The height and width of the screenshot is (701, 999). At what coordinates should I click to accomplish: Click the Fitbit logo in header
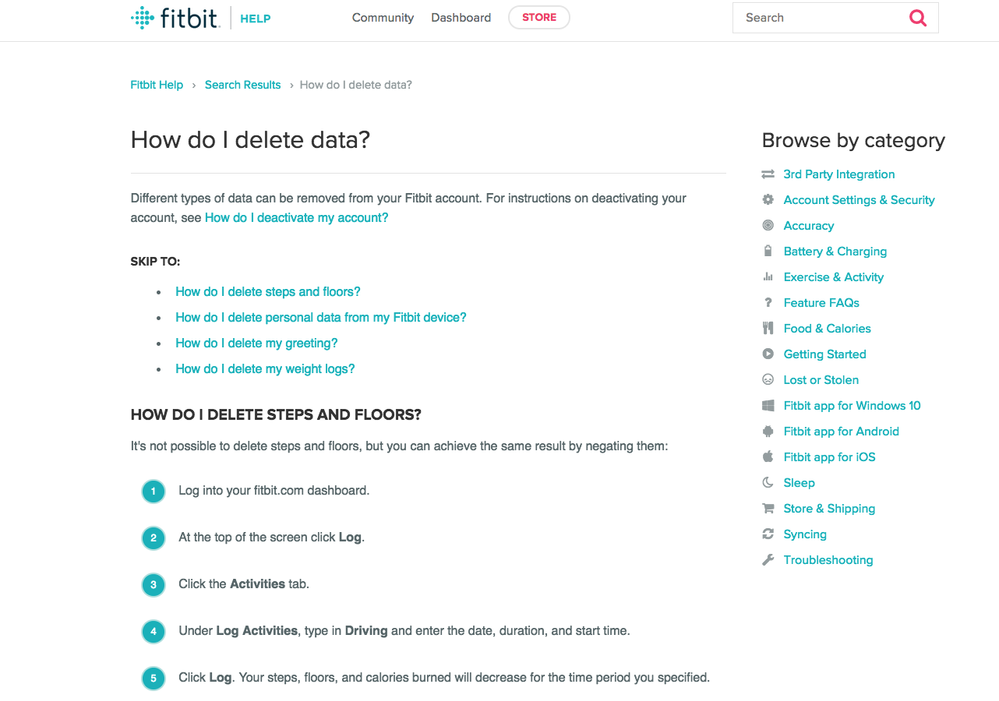pyautogui.click(x=175, y=18)
